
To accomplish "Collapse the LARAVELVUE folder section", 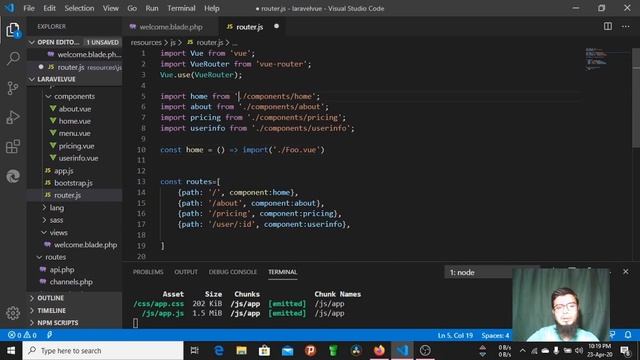I will (x=32, y=79).
